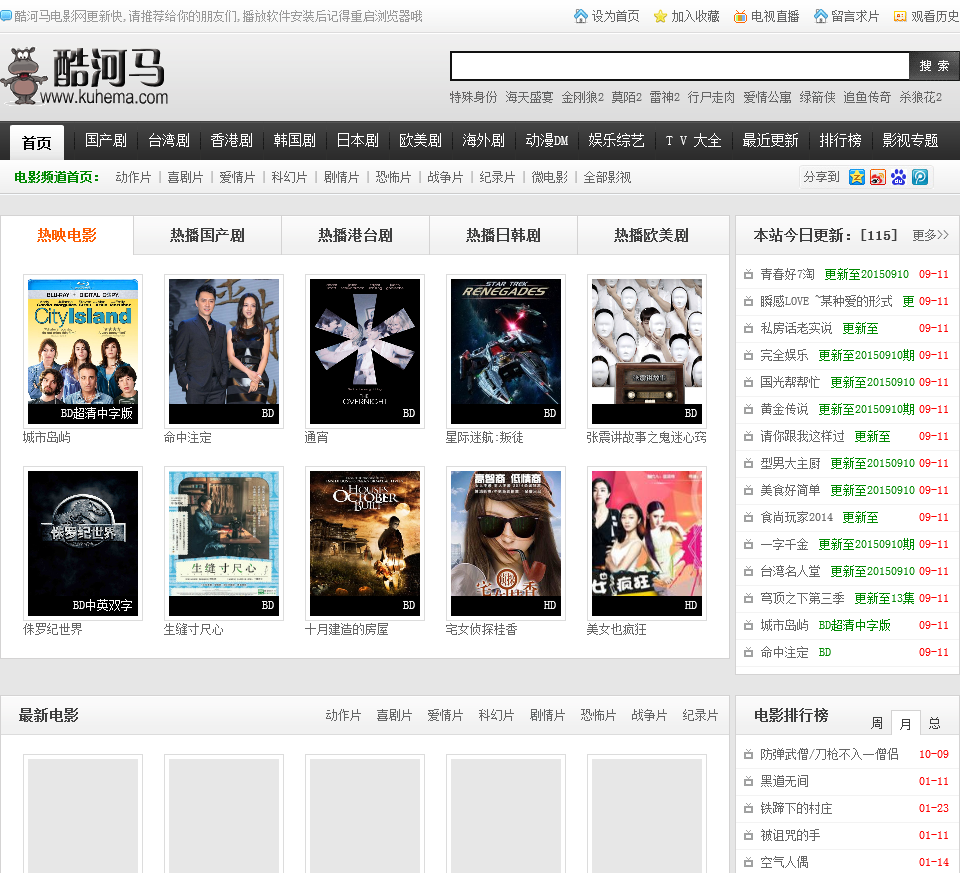The height and width of the screenshot is (873, 960).
Task: Click the 电影频道首页 label link
Action: (x=56, y=178)
